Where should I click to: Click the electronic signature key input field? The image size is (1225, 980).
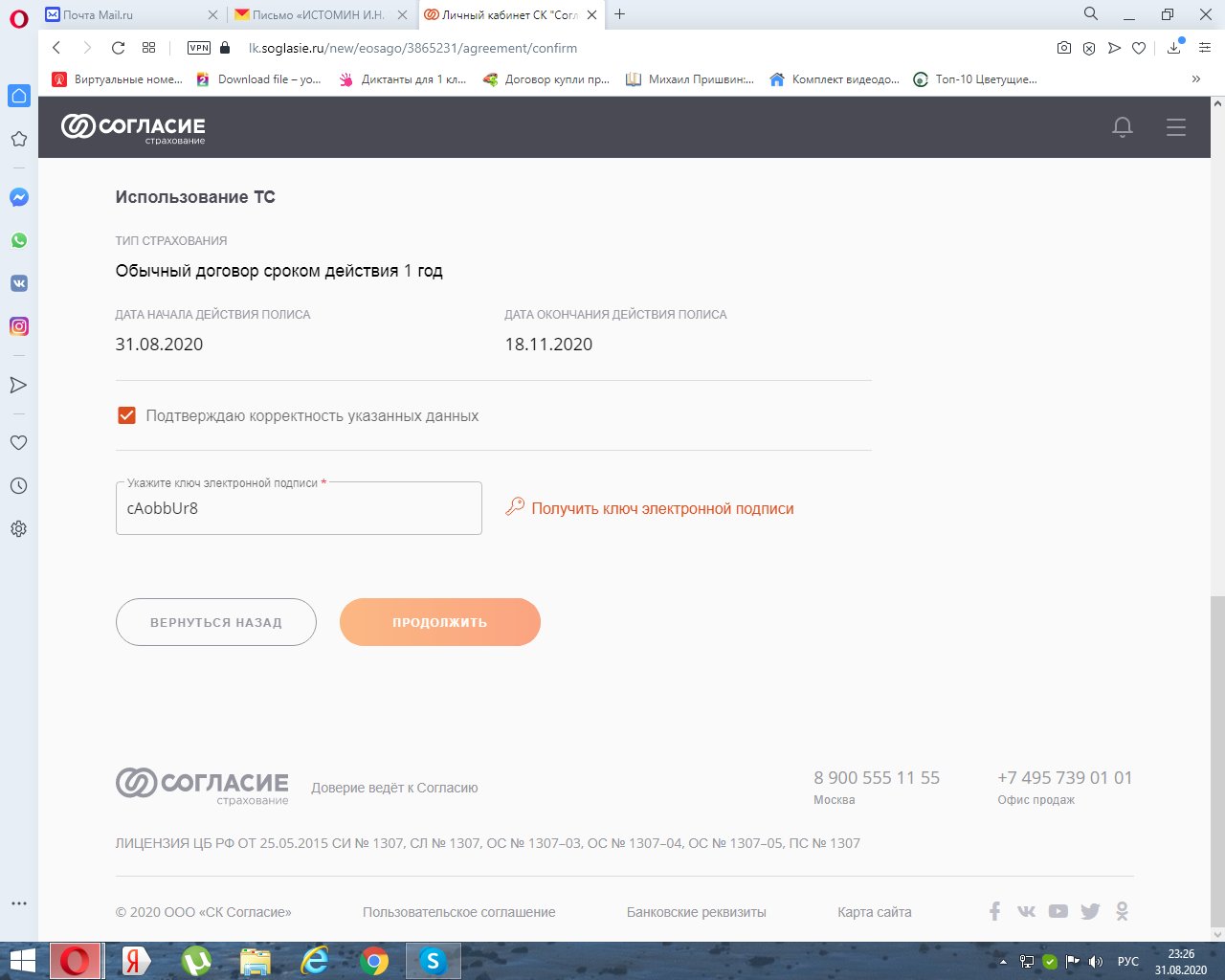tap(299, 508)
